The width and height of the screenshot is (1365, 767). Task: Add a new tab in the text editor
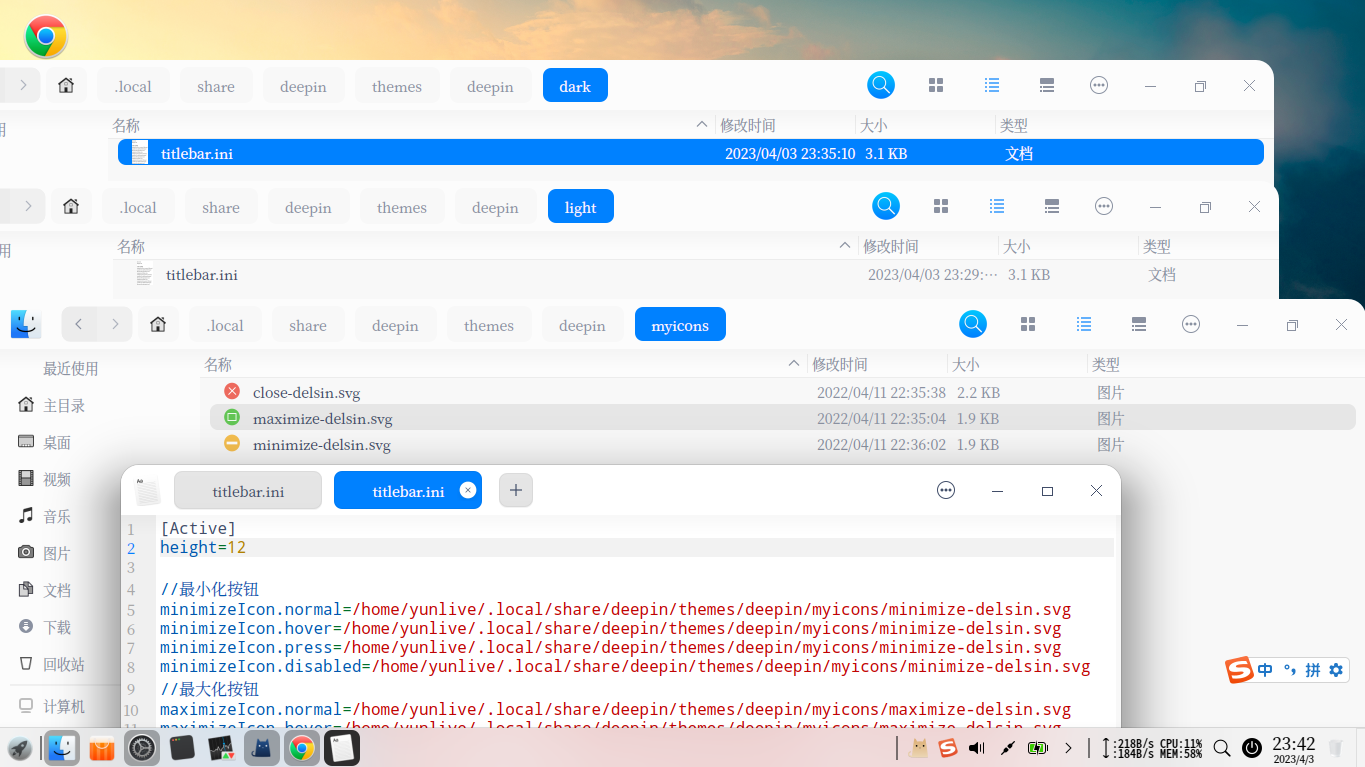click(516, 490)
